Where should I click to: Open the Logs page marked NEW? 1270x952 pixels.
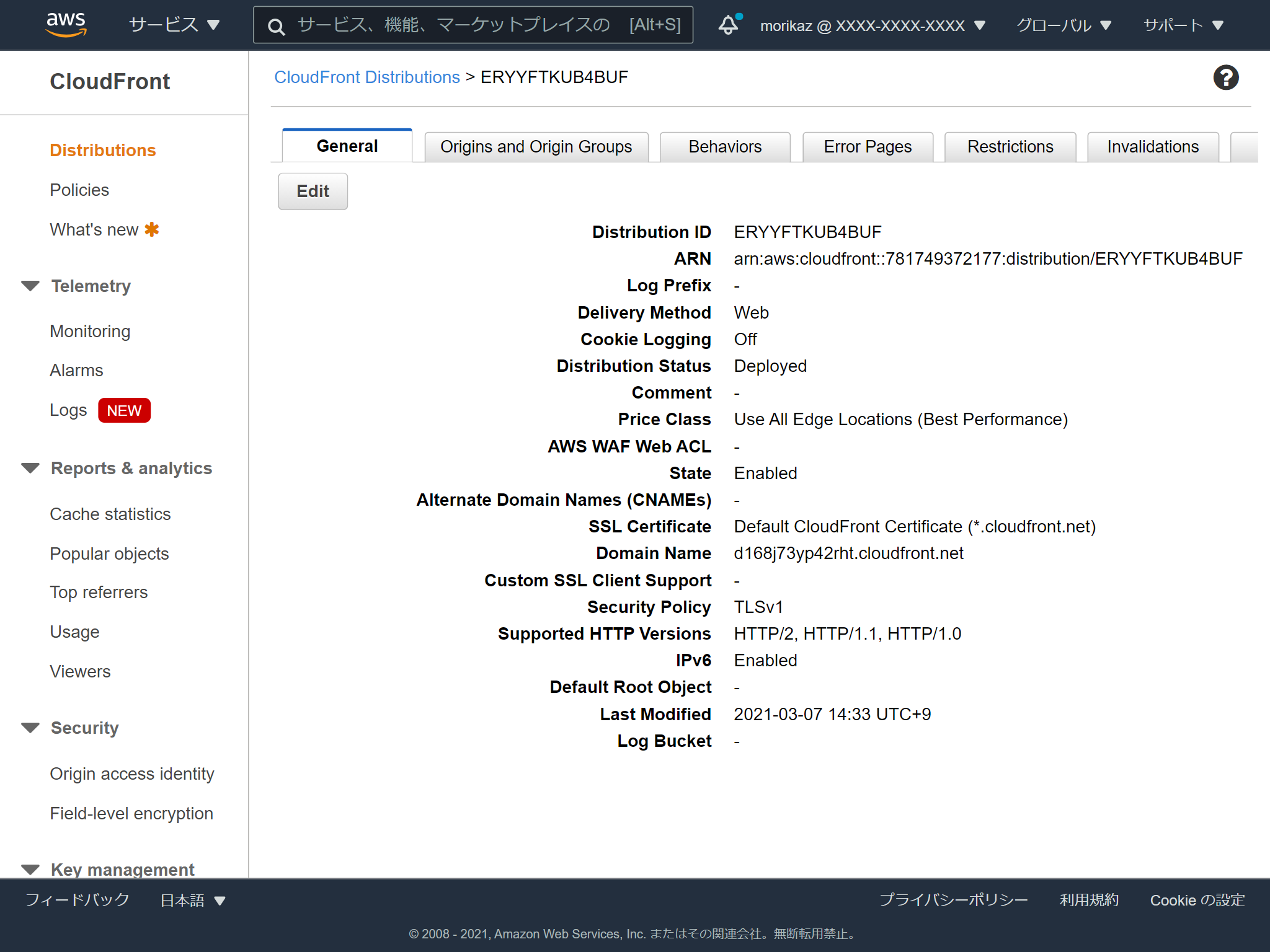[68, 410]
